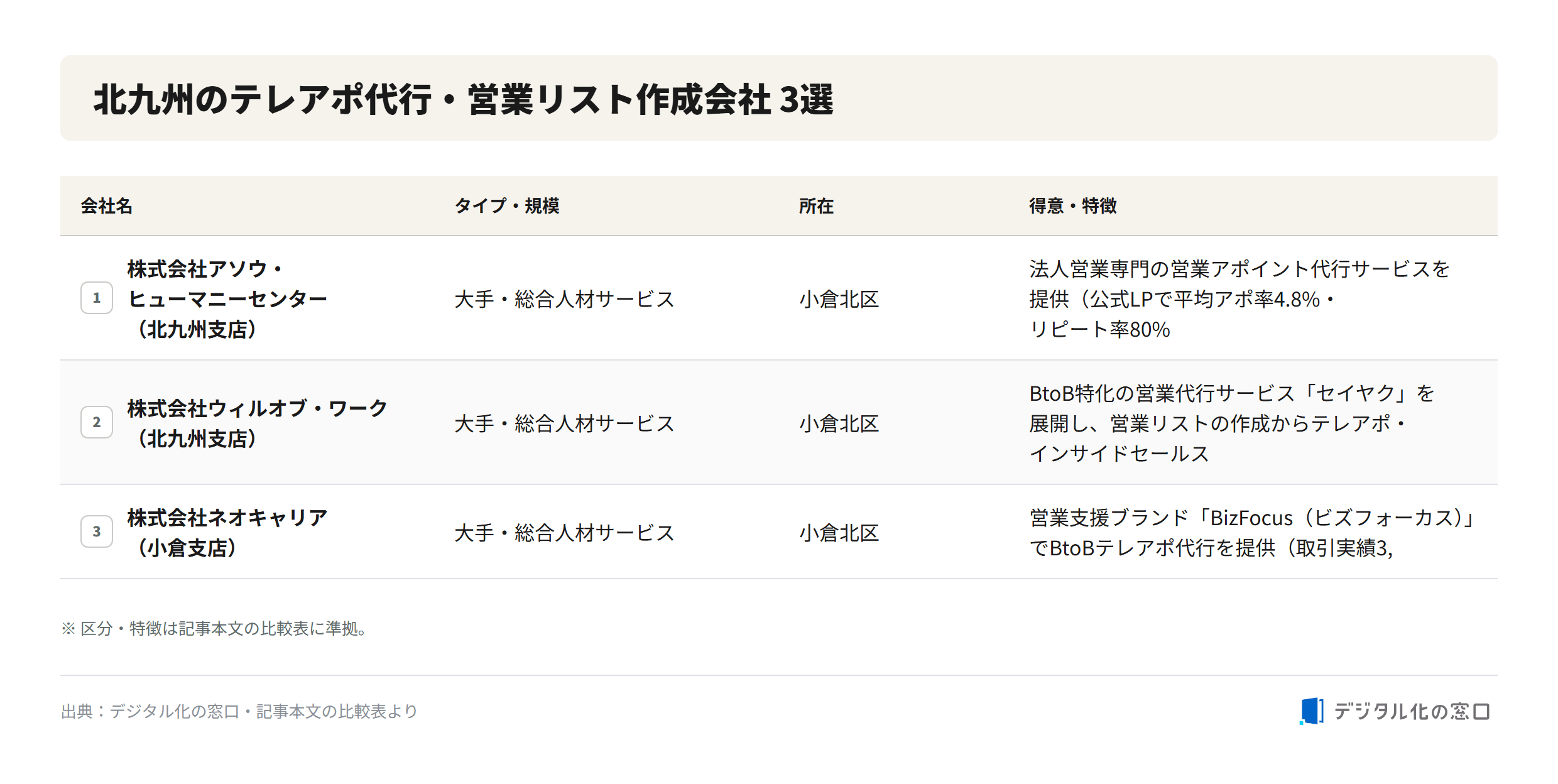Select the 得意・特徴 column header
Image resolution: width=1558 pixels, height=784 pixels.
click(x=1073, y=205)
